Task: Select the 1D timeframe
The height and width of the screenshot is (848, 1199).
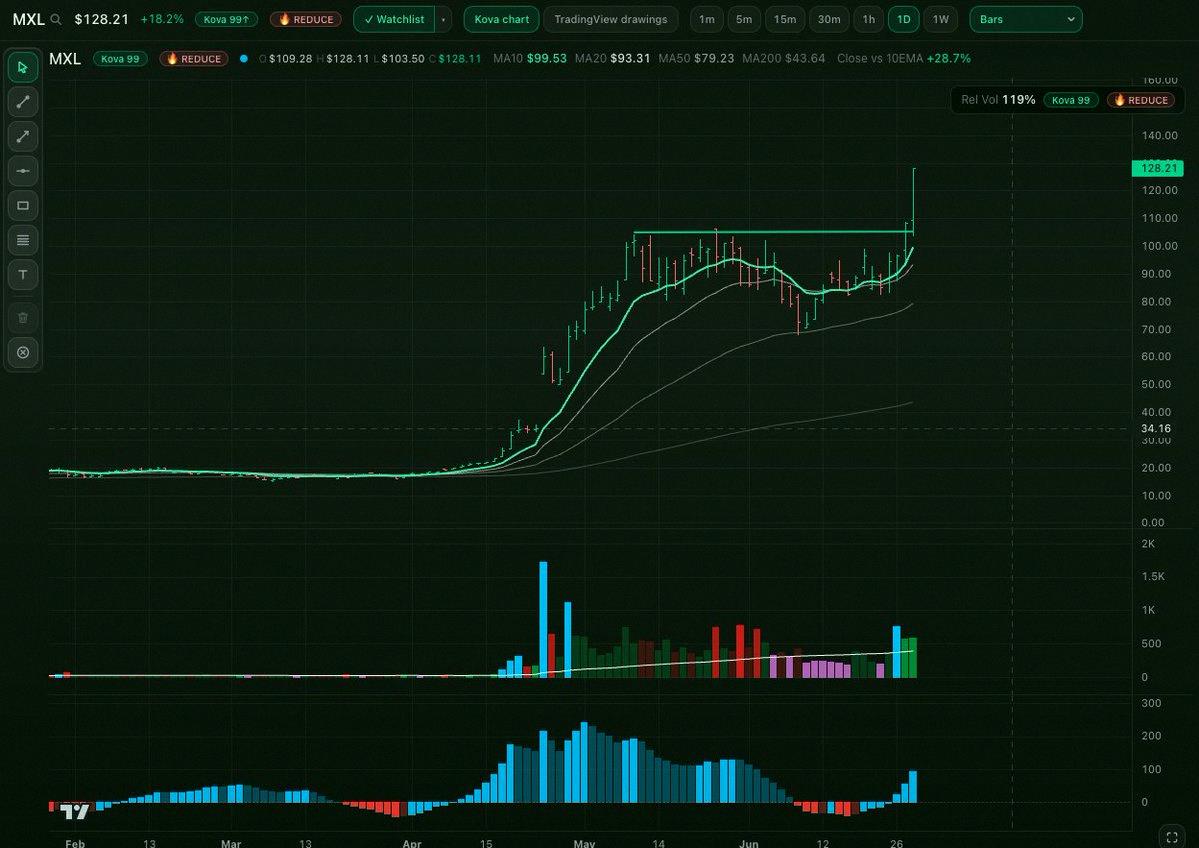Action: [x=903, y=19]
